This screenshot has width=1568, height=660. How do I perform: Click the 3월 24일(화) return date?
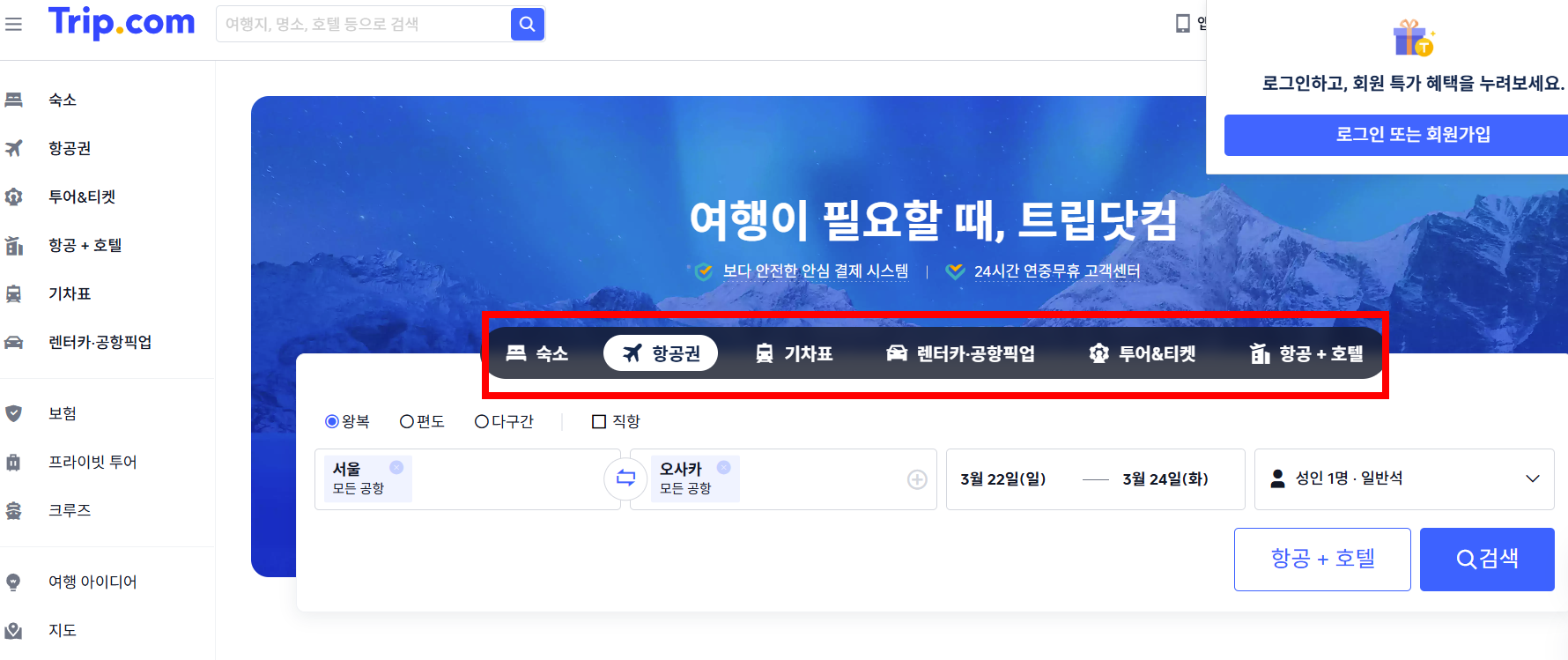[x=1165, y=478]
